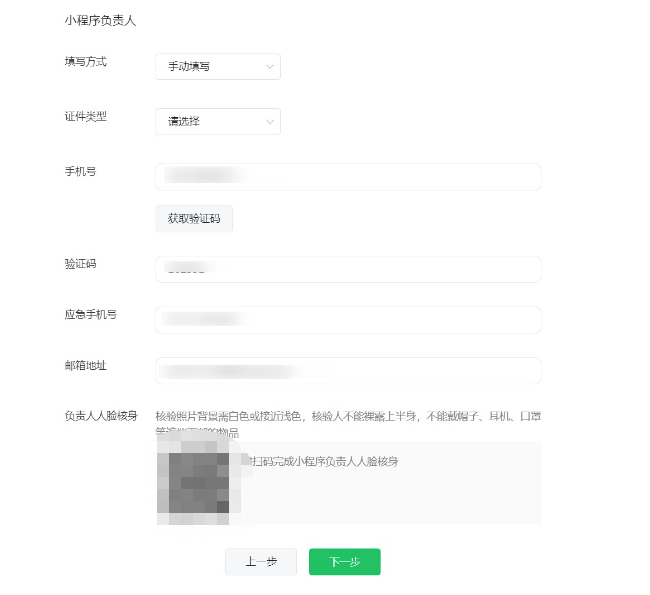
Task: Open the 手动填写 fill-method dropdown
Action: pos(218,66)
